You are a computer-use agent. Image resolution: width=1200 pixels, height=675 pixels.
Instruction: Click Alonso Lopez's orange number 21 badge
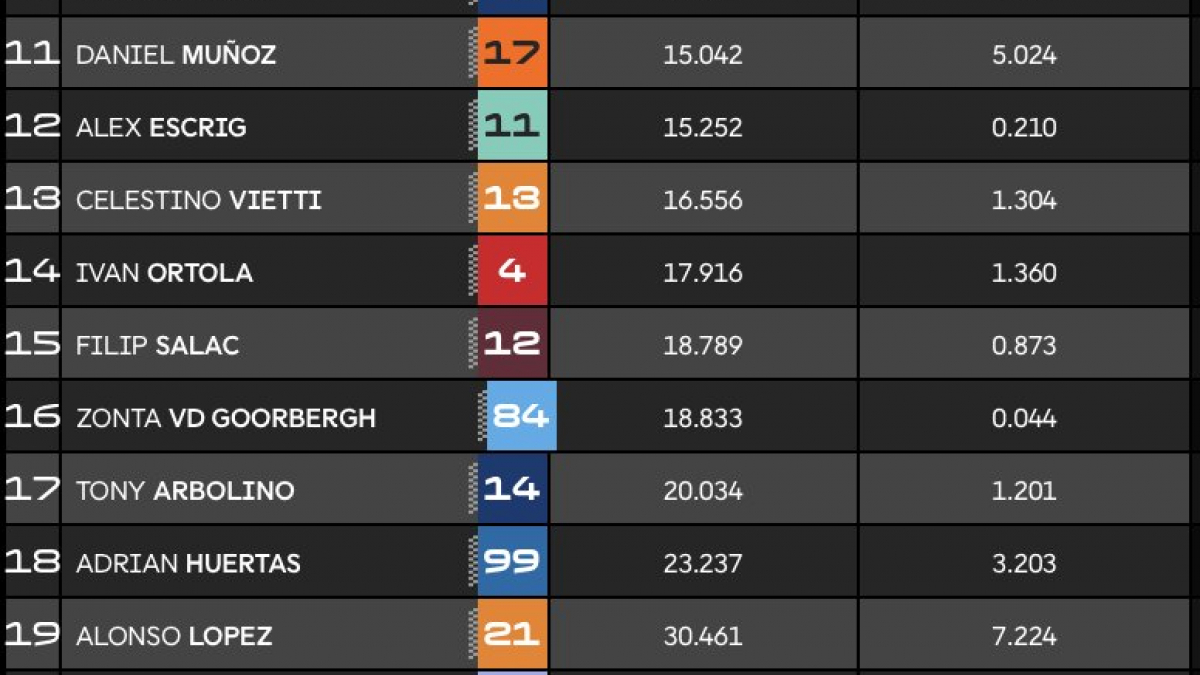point(512,634)
